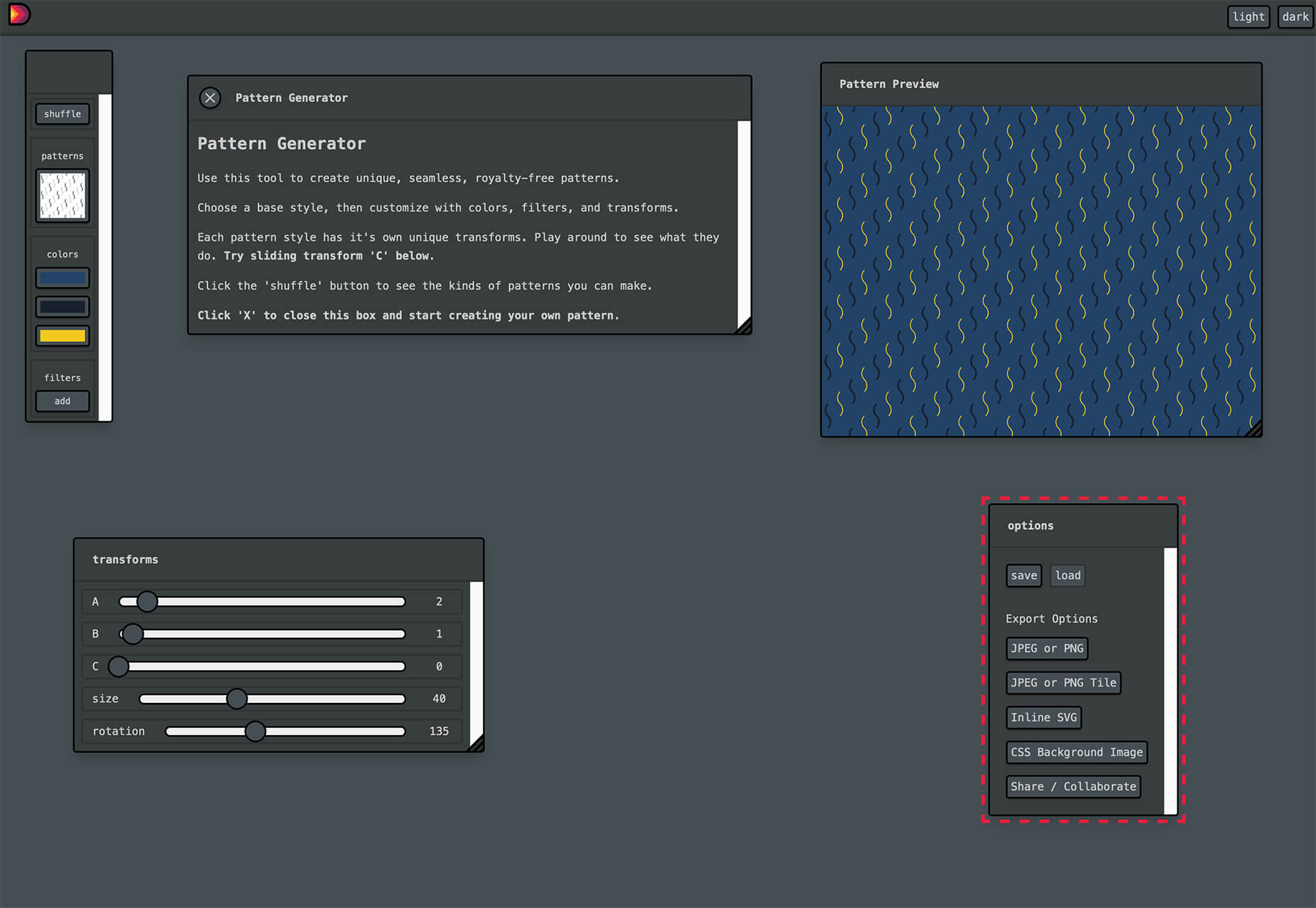The height and width of the screenshot is (908, 1316).
Task: Save the pattern in options panel
Action: pos(1024,576)
